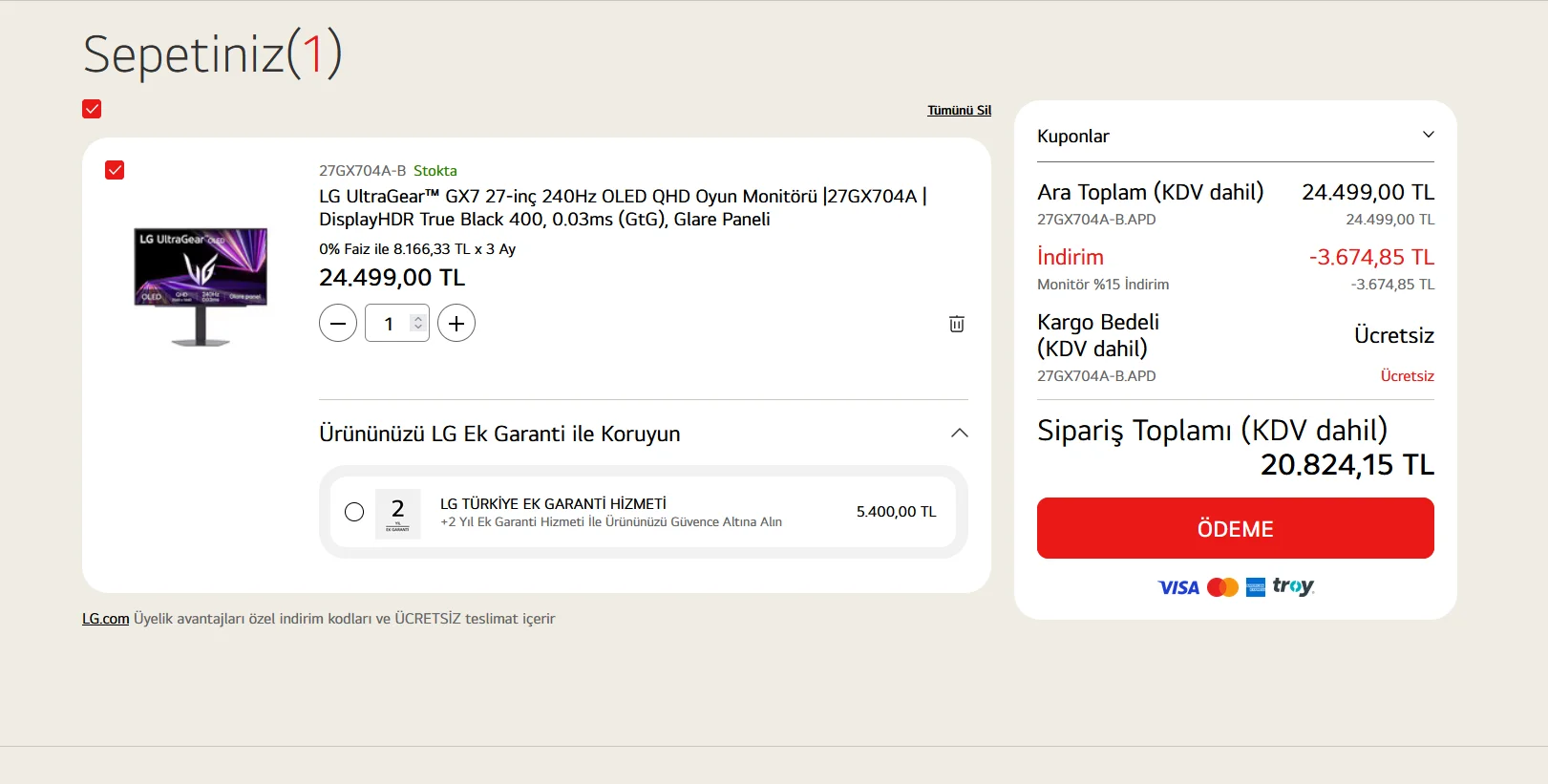This screenshot has width=1548, height=784.
Task: Click the Monitör %15 İndirim label
Action: (x=1103, y=285)
